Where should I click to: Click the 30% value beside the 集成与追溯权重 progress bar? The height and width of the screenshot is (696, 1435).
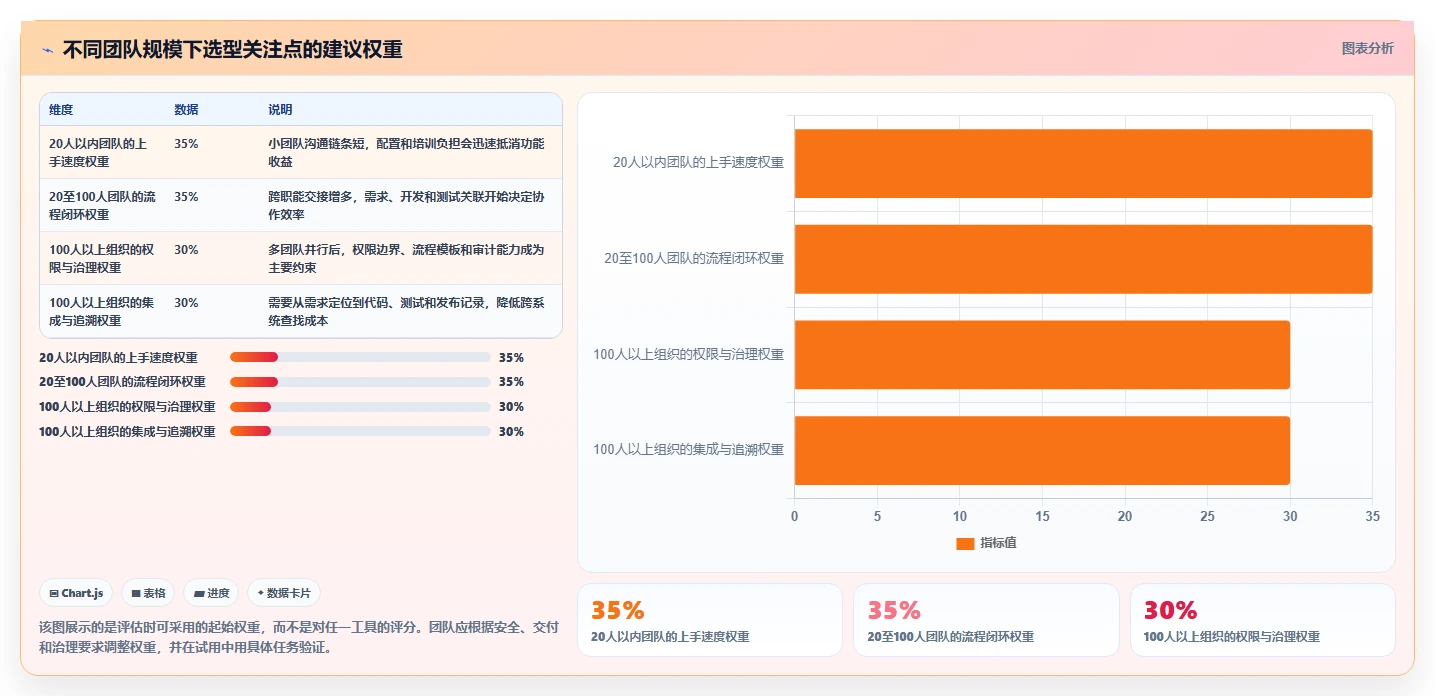pyautogui.click(x=511, y=432)
